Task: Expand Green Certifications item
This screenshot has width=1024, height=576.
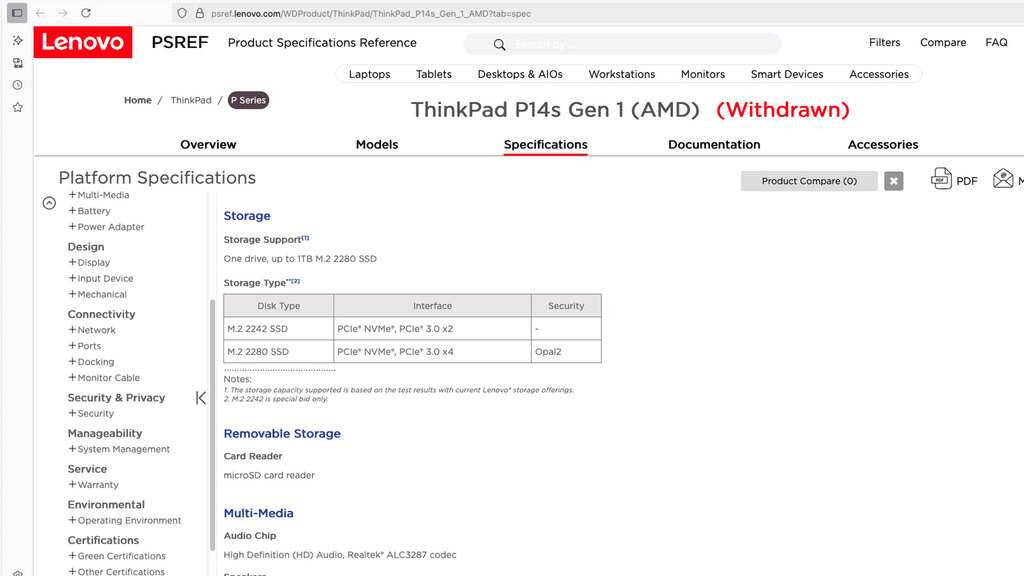Action: click(x=117, y=556)
